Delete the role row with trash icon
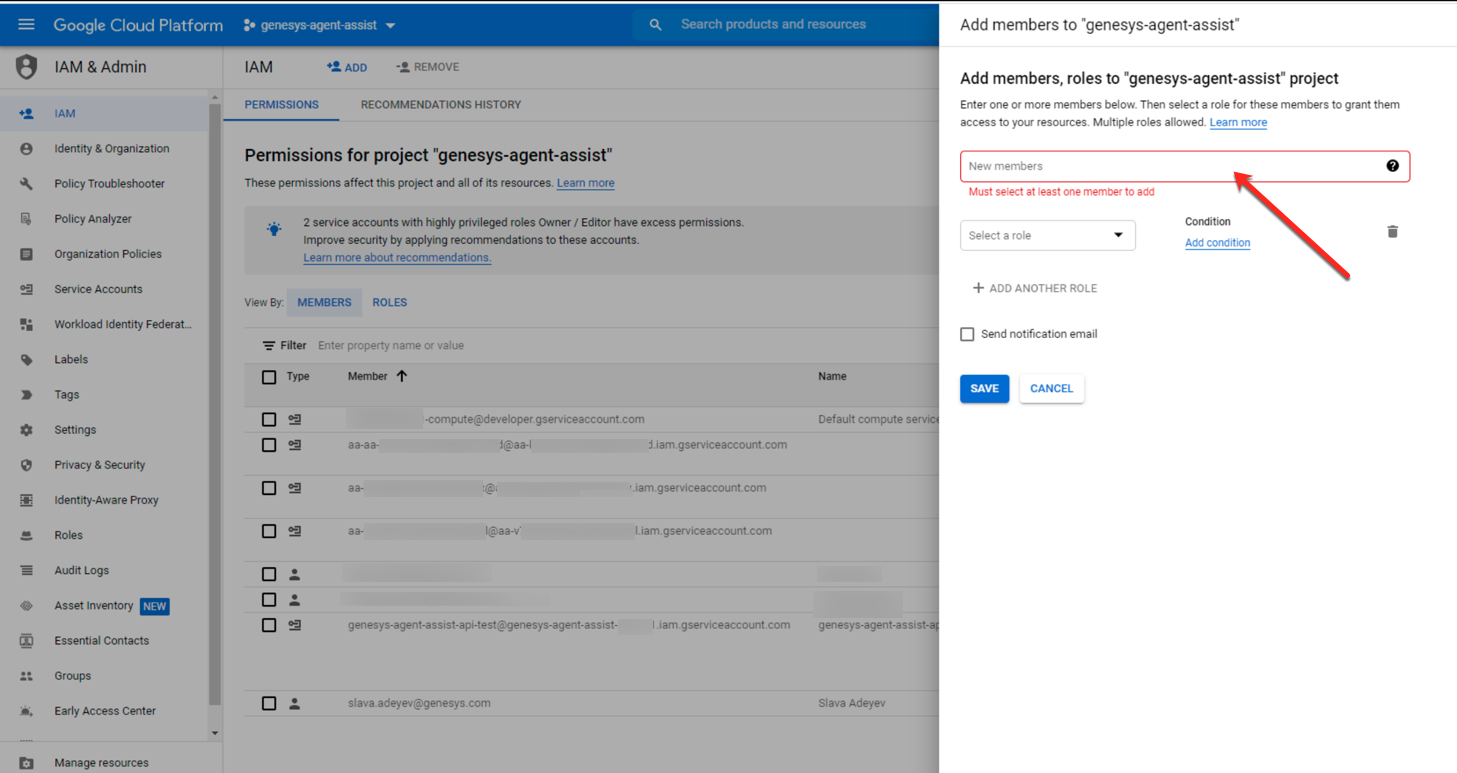Screen dimensions: 1457x773 [1392, 232]
